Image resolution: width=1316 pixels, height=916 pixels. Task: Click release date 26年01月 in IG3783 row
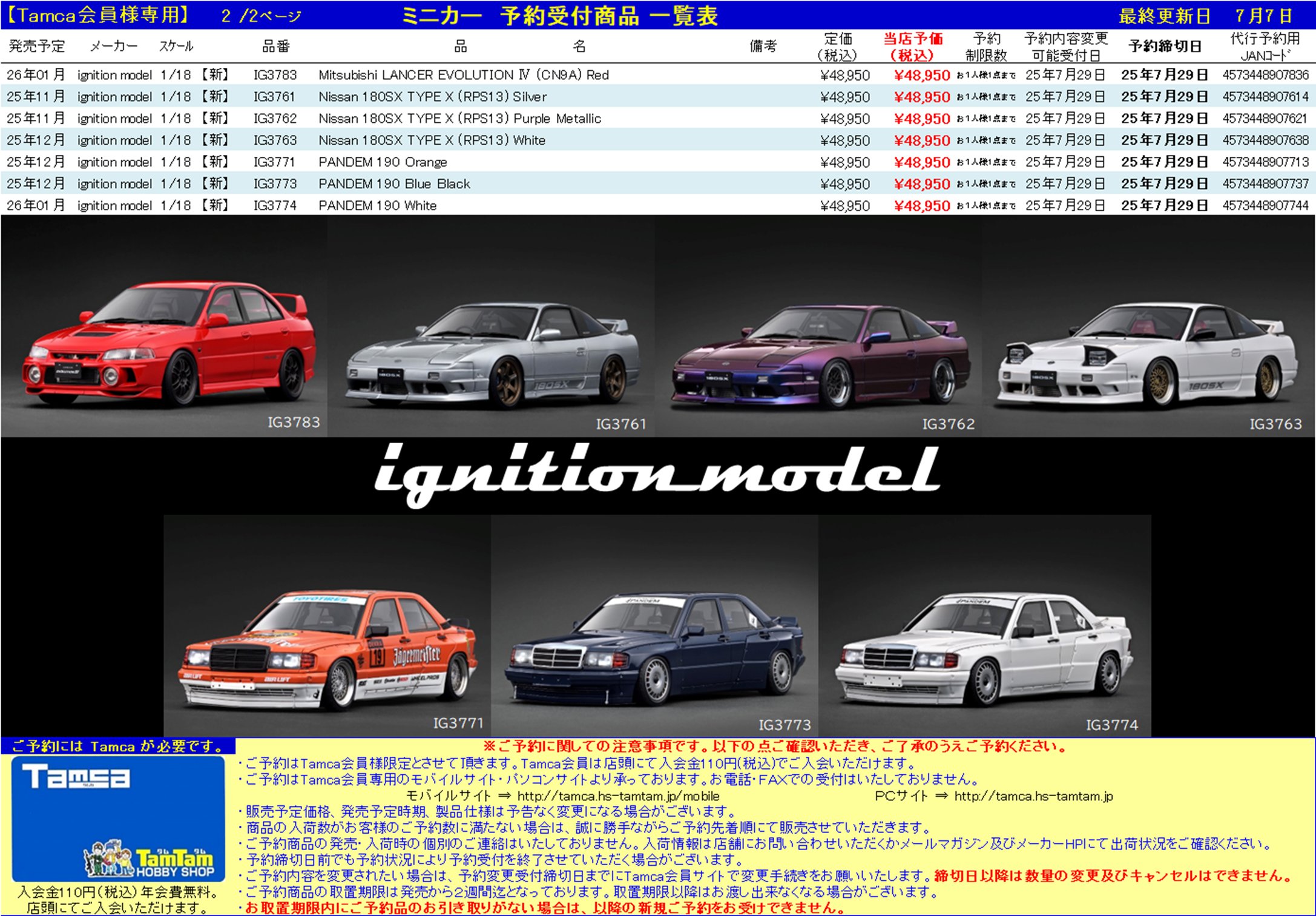click(x=36, y=75)
